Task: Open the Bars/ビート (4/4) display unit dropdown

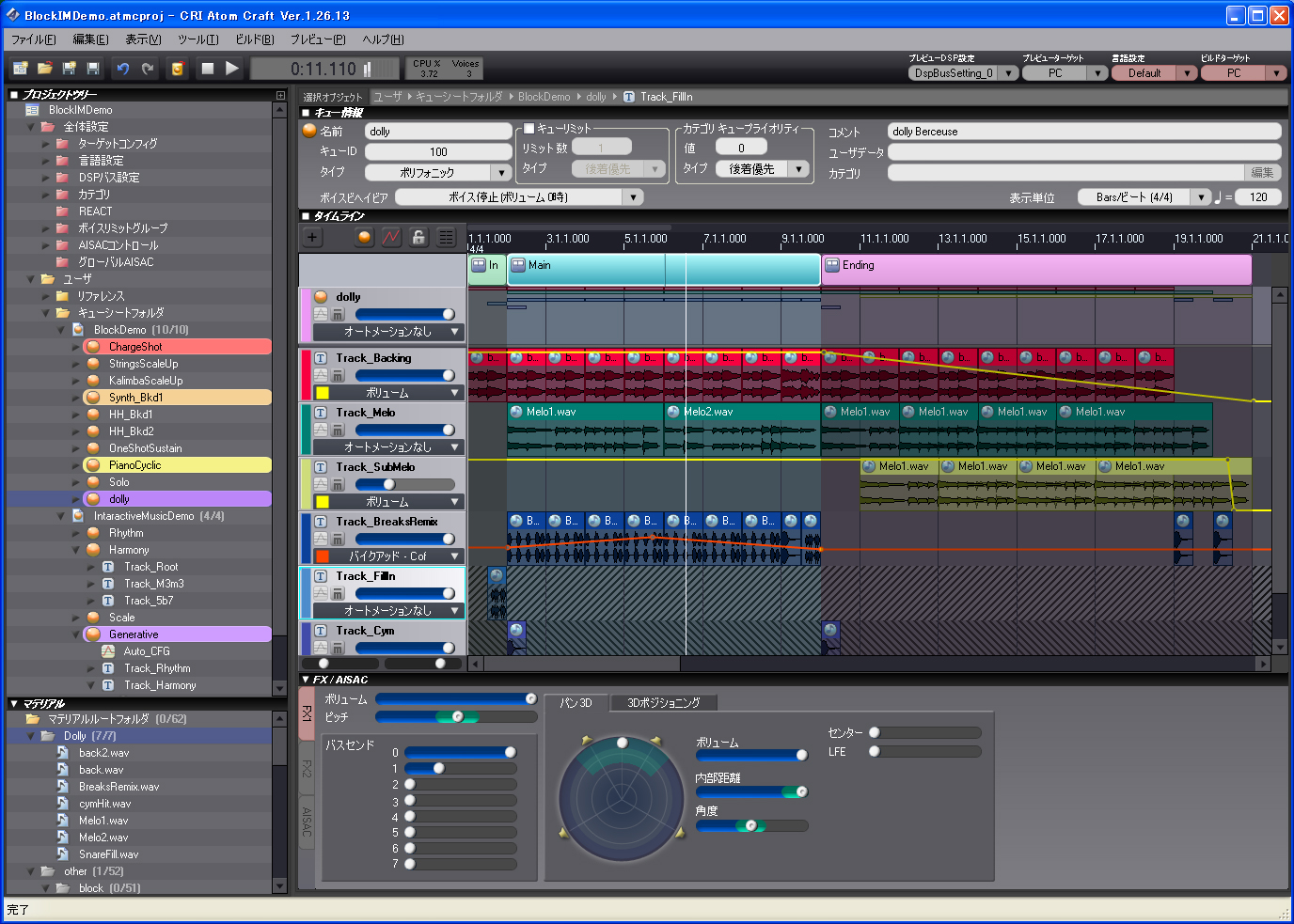Action: click(x=1201, y=197)
